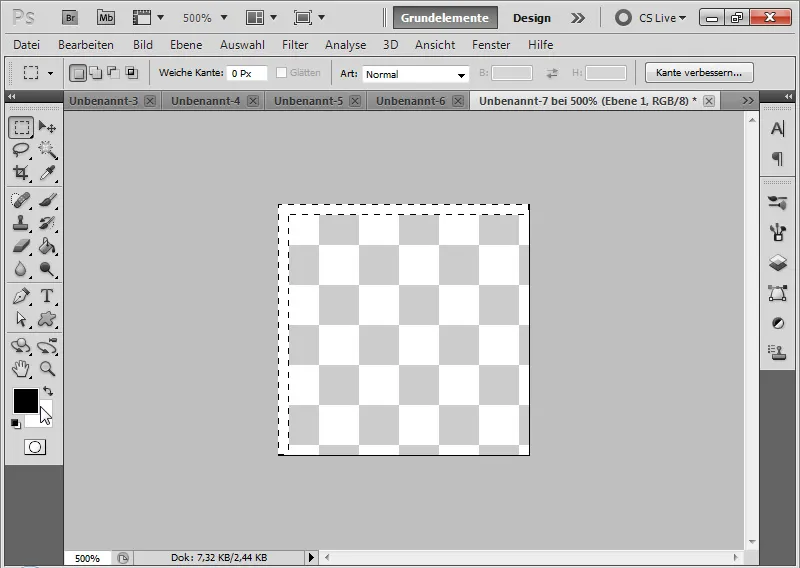The image size is (800, 568).
Task: Open the Paragraph panel
Action: 778,159
